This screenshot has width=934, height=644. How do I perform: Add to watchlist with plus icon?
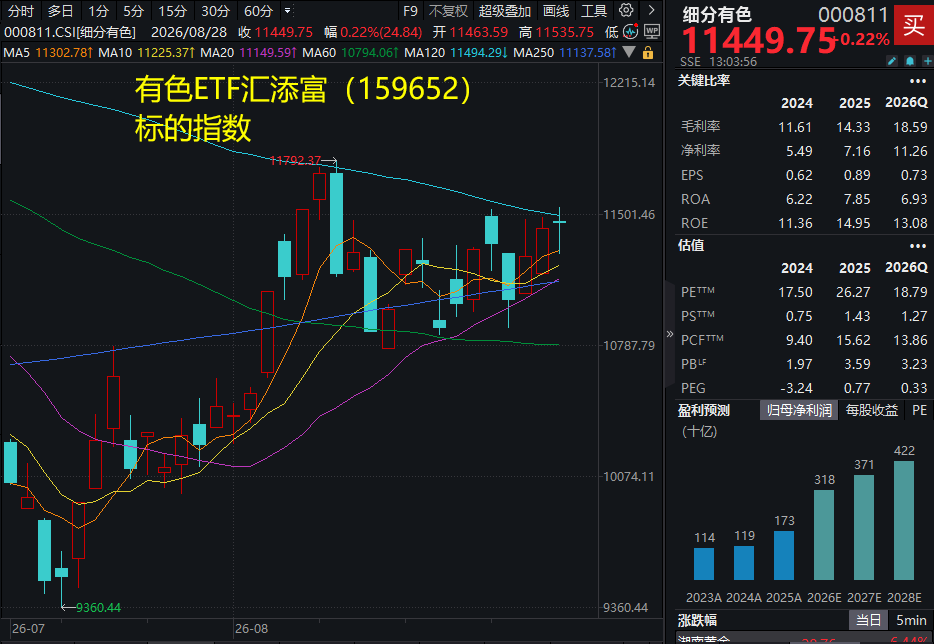click(x=927, y=61)
